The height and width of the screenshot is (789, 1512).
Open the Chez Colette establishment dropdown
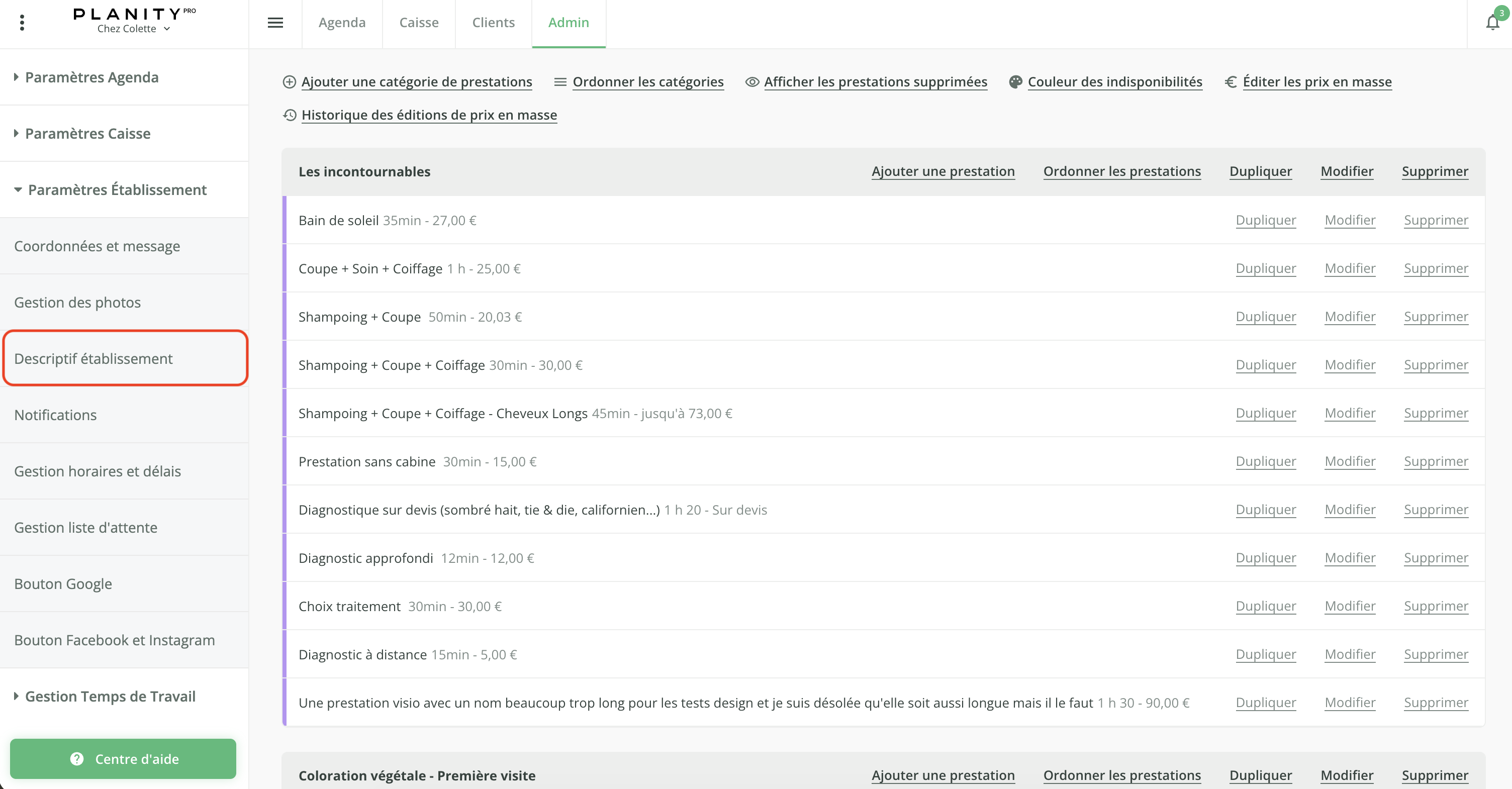133,29
